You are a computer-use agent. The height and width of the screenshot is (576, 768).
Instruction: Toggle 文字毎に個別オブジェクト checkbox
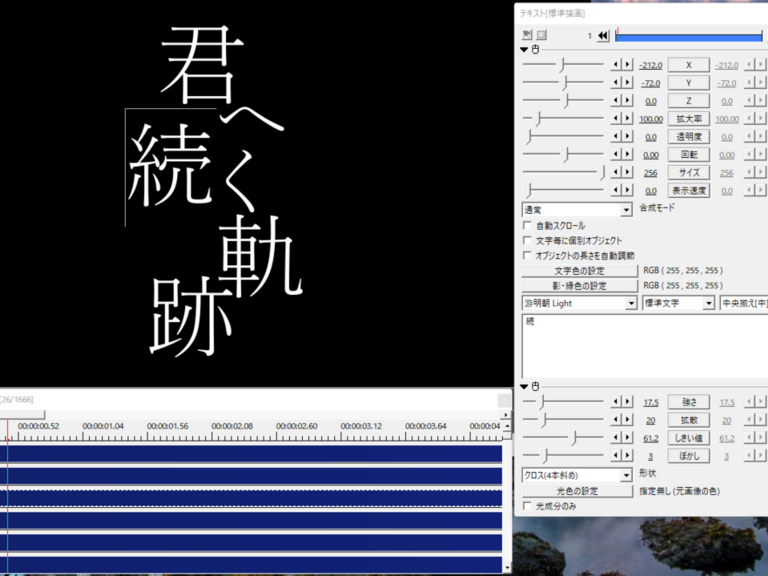[527, 240]
